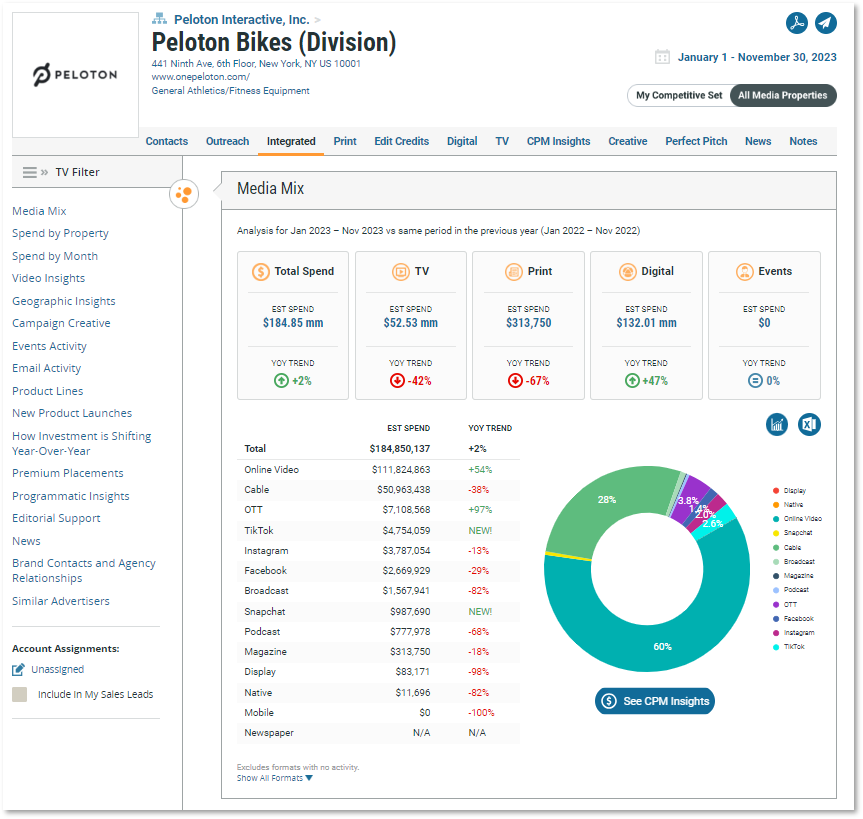
Task: Click the orange dots insights bubble
Action: point(184,194)
